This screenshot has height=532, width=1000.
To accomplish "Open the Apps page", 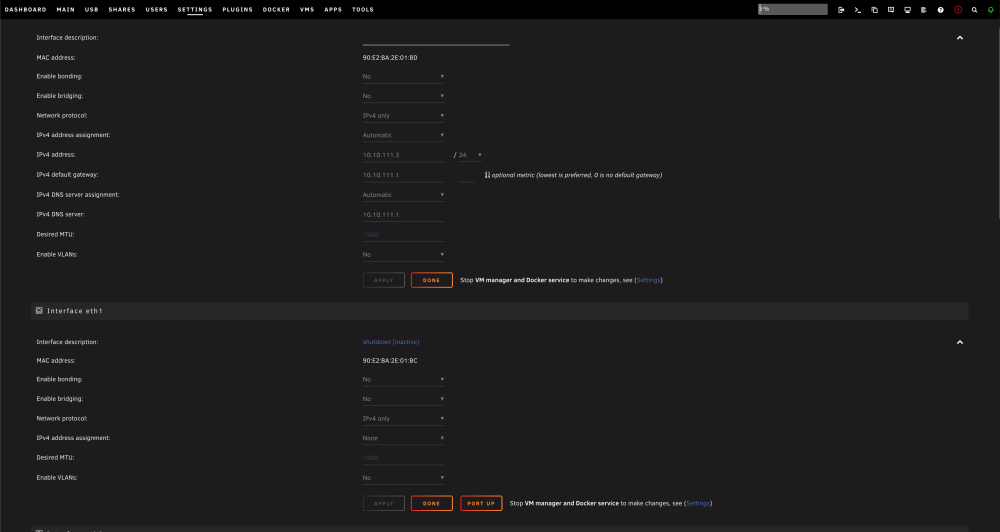I will tap(333, 10).
